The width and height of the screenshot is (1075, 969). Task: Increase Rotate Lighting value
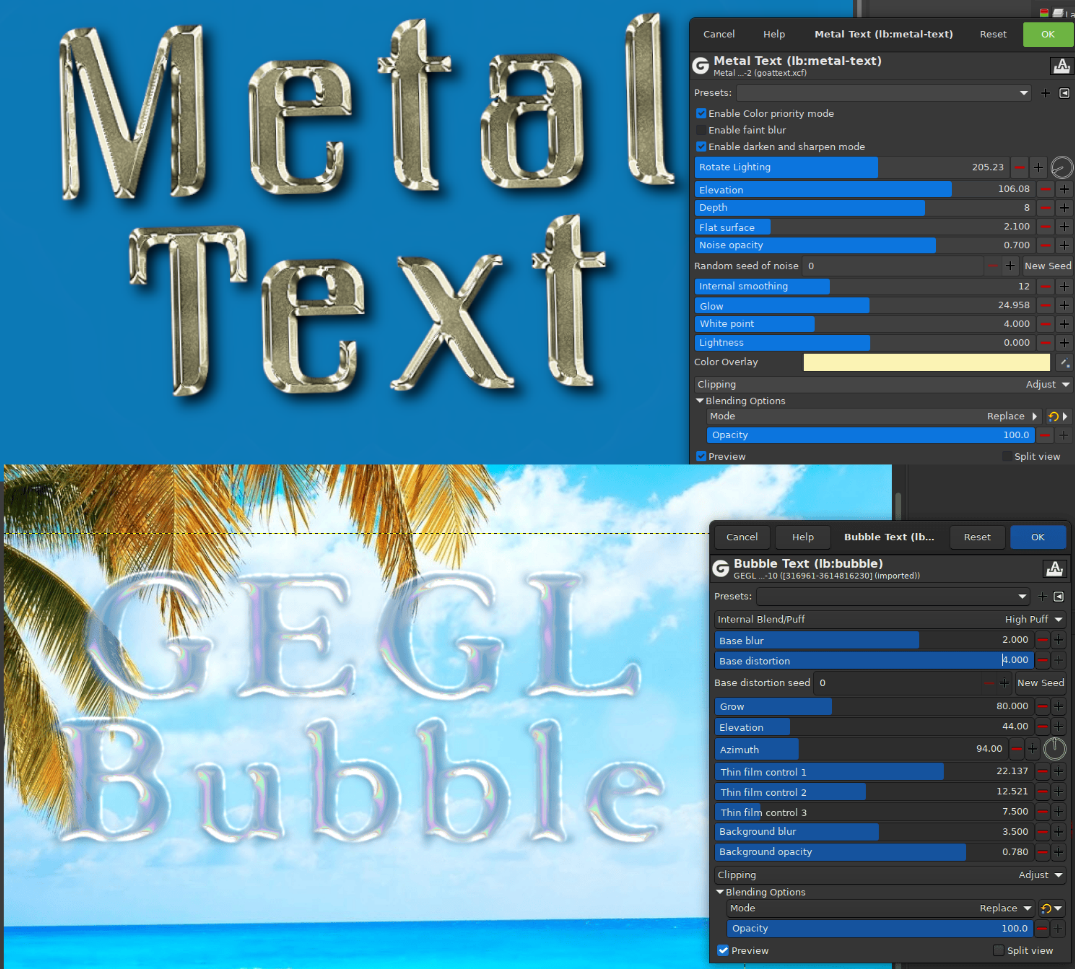point(1038,167)
